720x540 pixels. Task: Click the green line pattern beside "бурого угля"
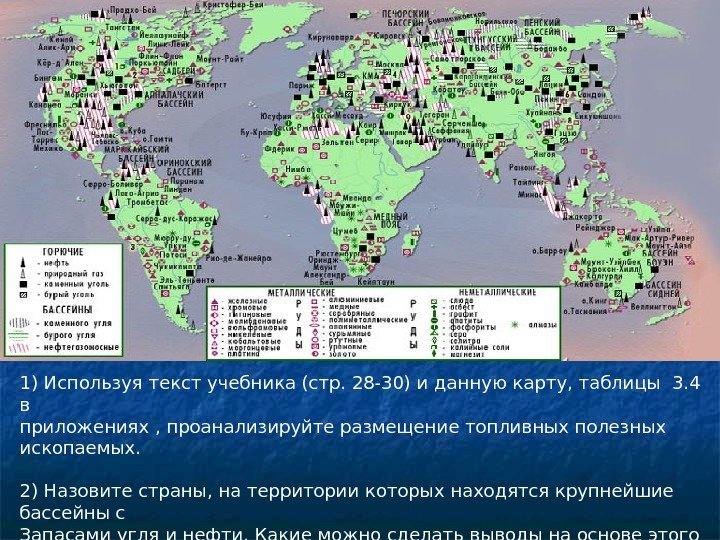point(19,335)
